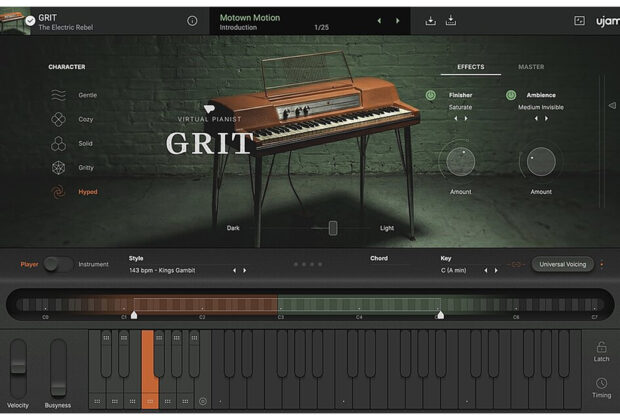Click the Hyped character swirl icon
This screenshot has width=620, height=420.
(x=59, y=192)
